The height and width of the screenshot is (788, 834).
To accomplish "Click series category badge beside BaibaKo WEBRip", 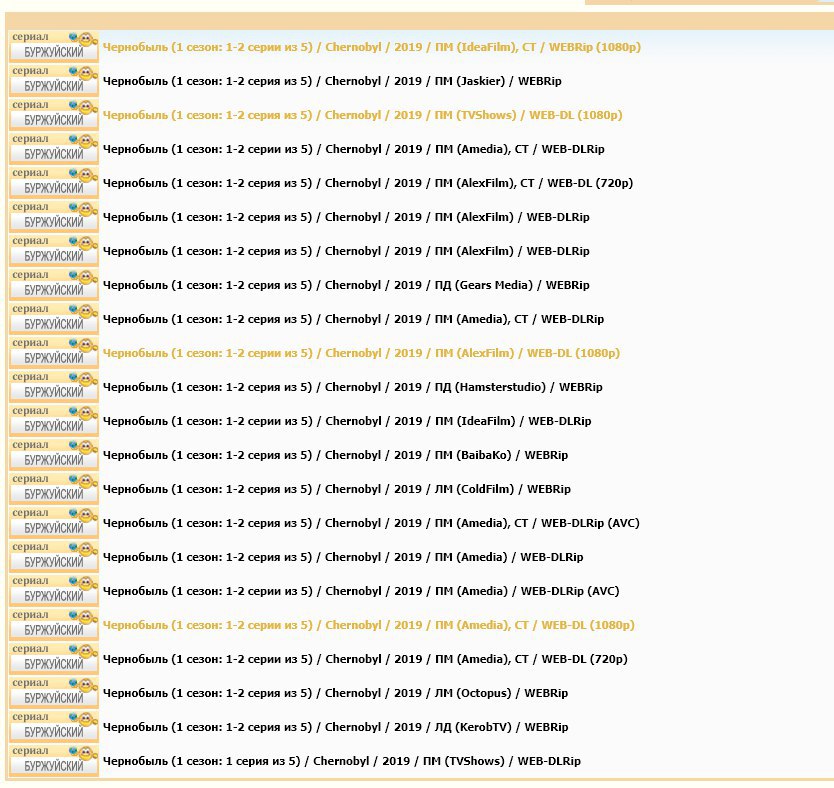I will tap(54, 455).
